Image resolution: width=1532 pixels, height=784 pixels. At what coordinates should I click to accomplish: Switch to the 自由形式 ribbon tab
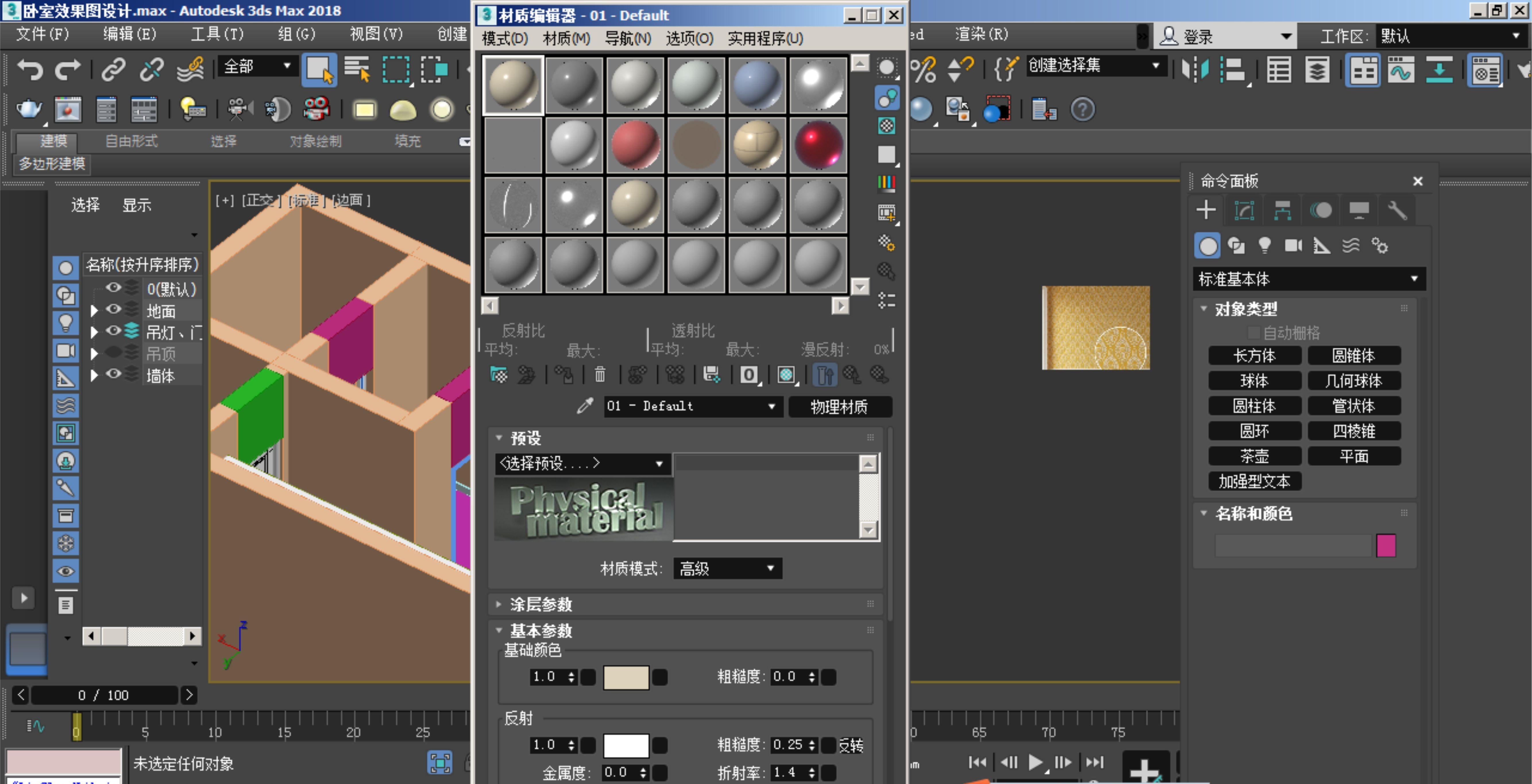[x=132, y=141]
